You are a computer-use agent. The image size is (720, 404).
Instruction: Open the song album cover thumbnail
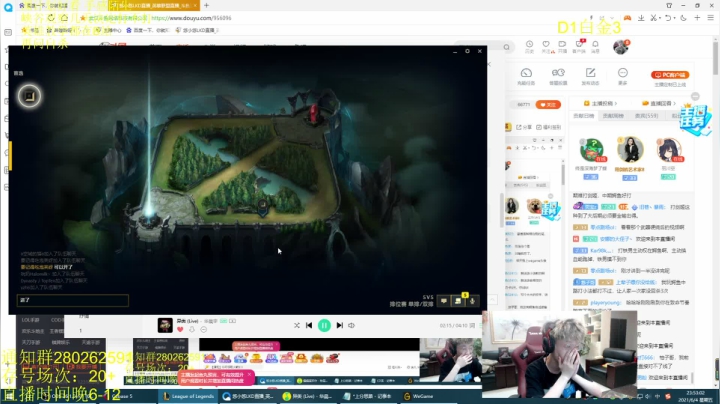165,325
